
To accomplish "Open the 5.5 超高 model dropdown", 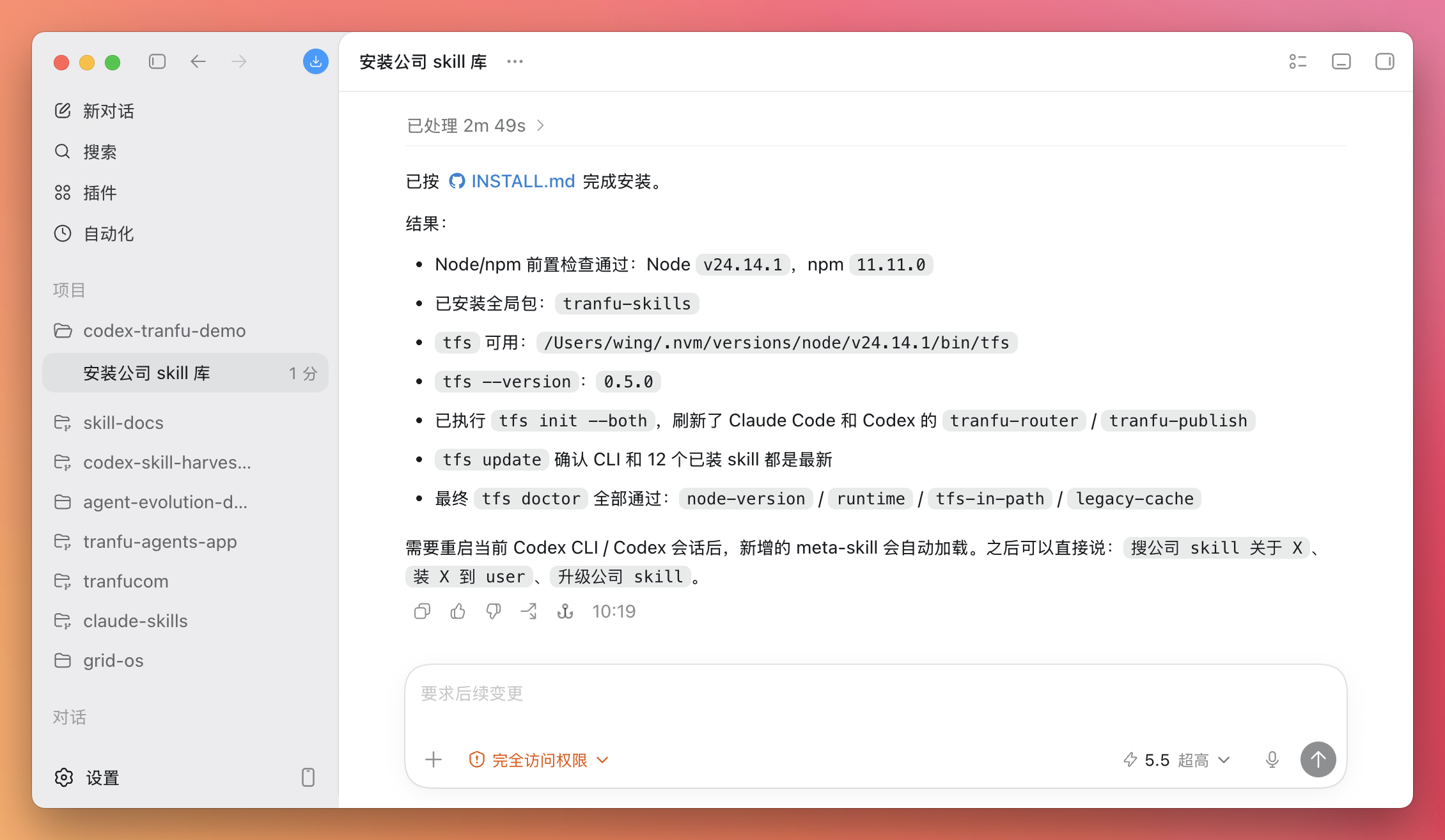I will pos(1176,759).
